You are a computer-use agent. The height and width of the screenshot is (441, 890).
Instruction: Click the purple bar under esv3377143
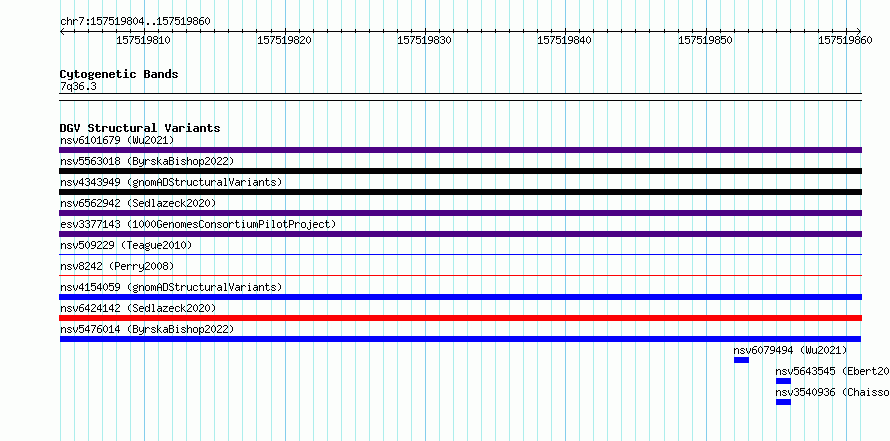[460, 234]
